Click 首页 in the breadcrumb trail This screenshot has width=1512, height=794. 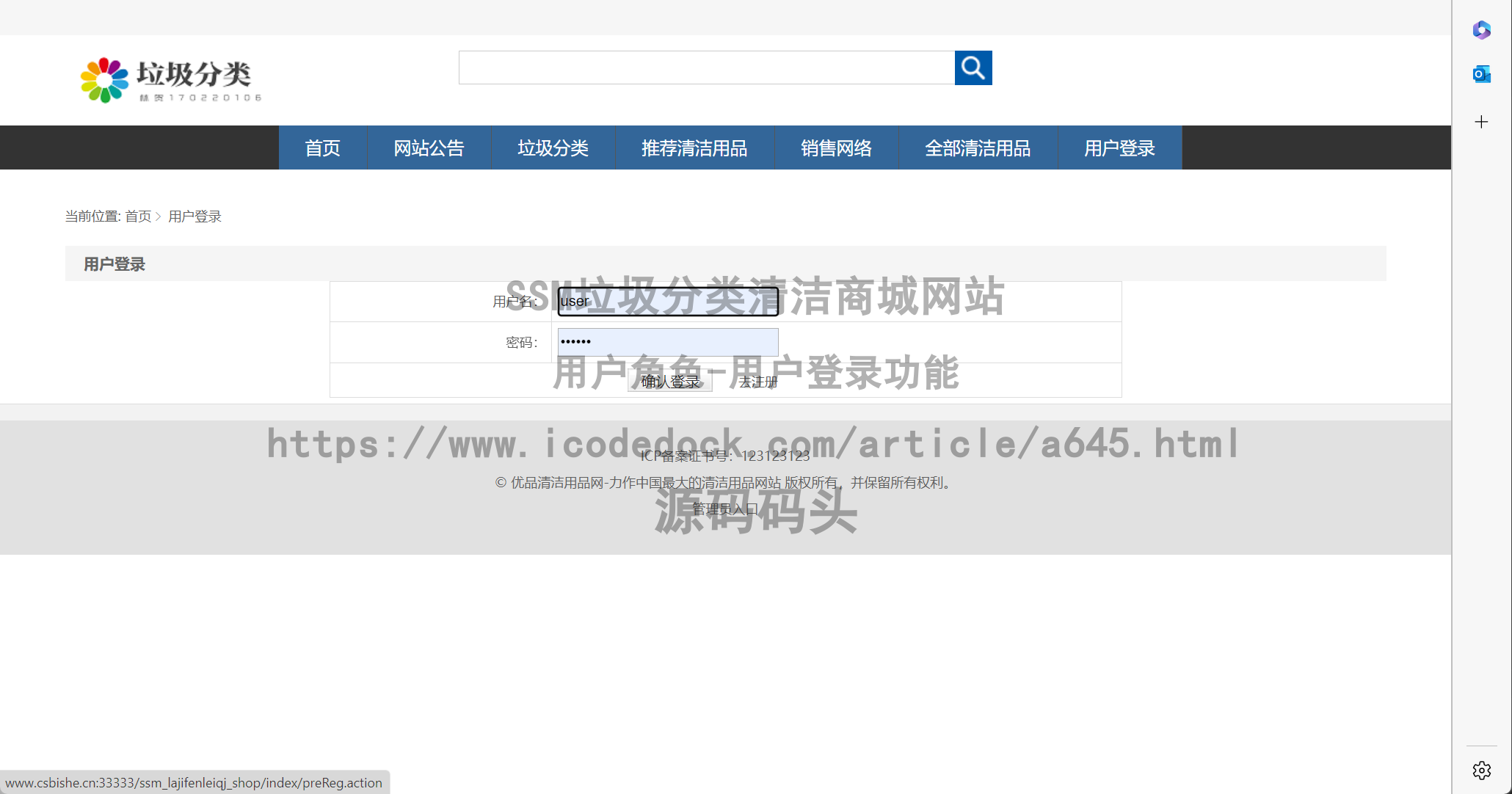click(x=139, y=216)
